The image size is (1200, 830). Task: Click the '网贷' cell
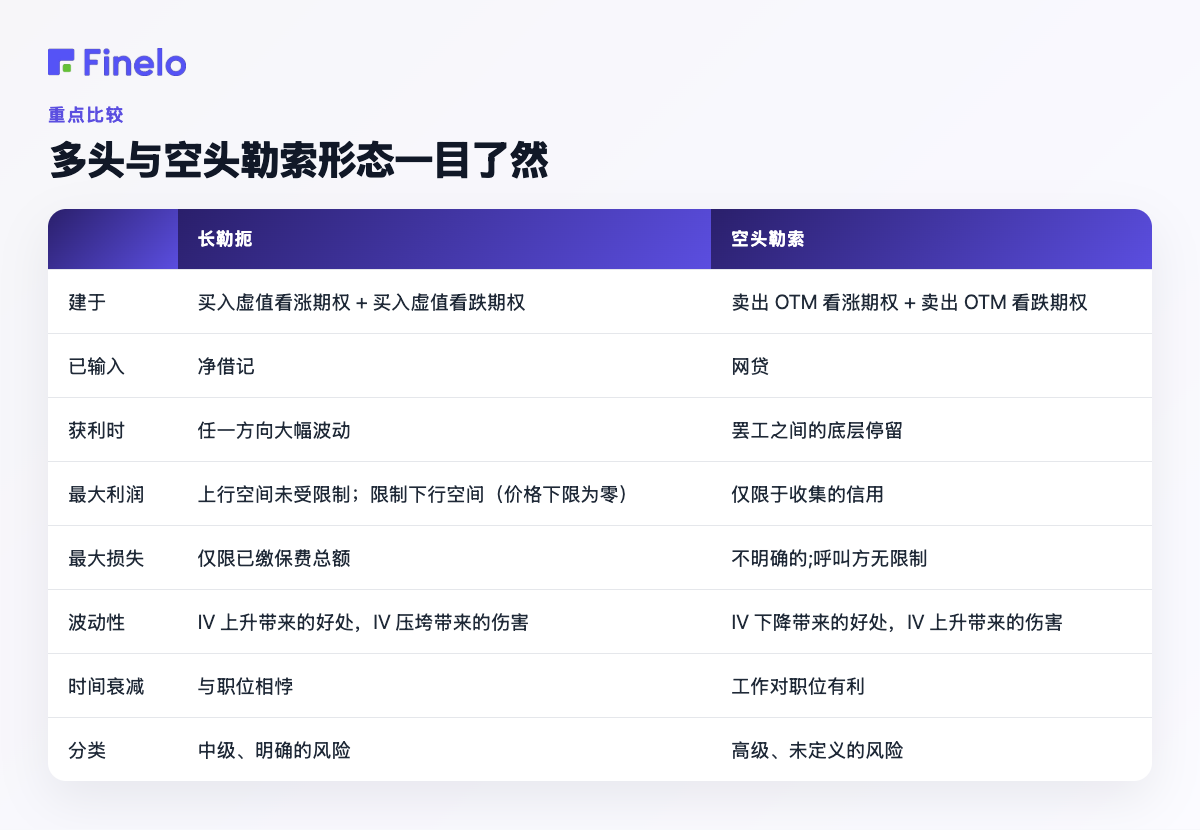coord(750,366)
